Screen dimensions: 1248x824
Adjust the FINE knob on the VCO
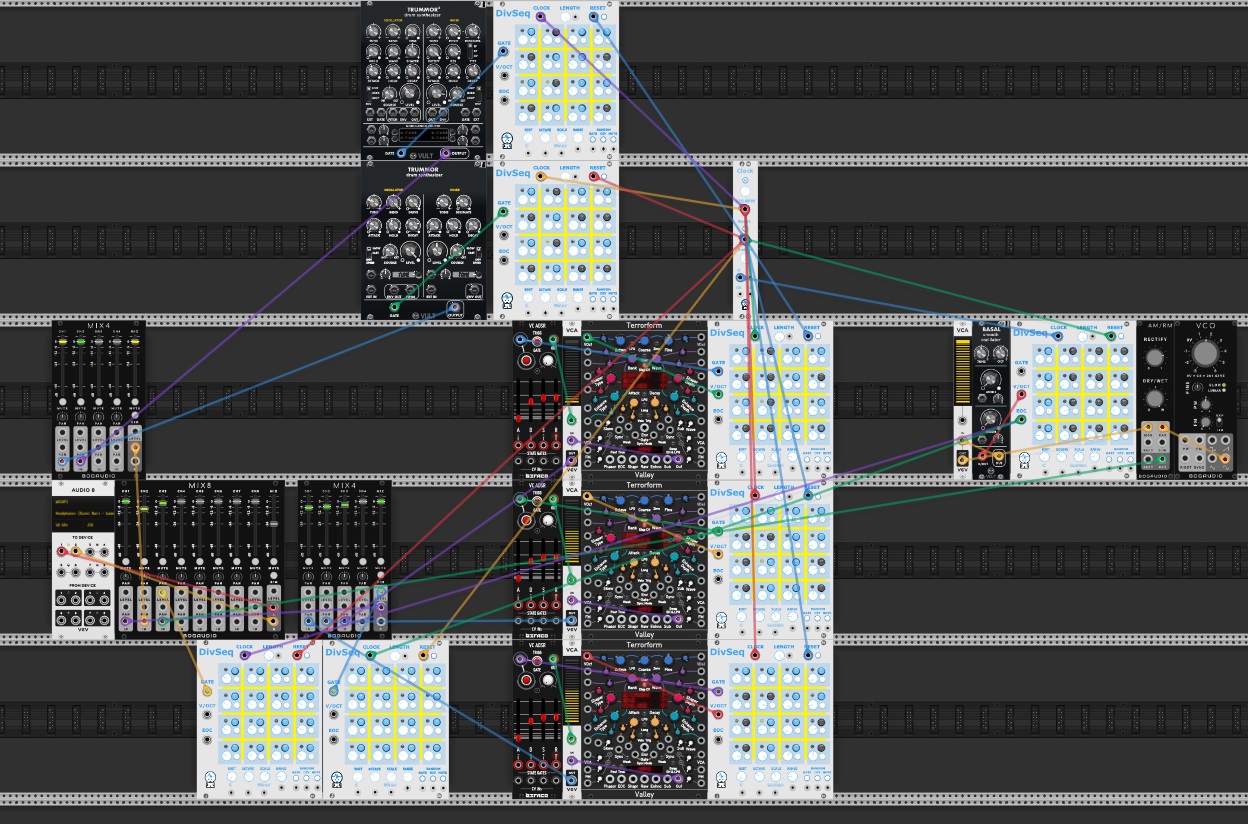pyautogui.click(x=1197, y=387)
